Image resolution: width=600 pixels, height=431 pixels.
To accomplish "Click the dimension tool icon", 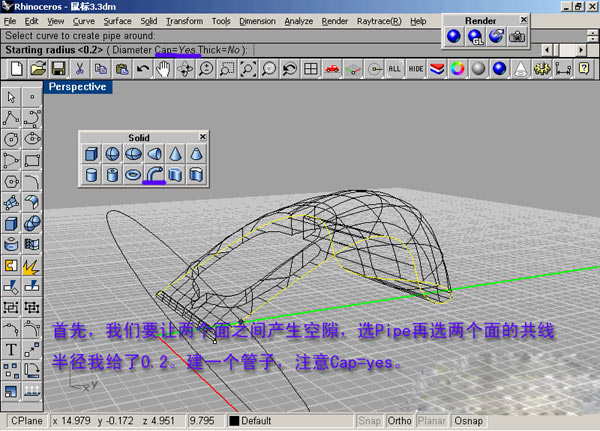I will pos(563,69).
